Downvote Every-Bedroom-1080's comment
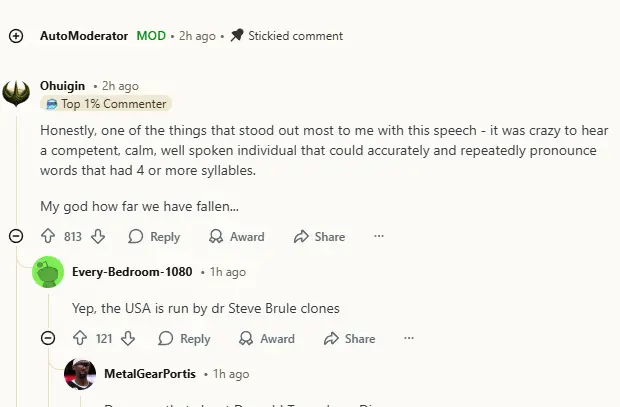Image resolution: width=620 pixels, height=407 pixels. 128,339
